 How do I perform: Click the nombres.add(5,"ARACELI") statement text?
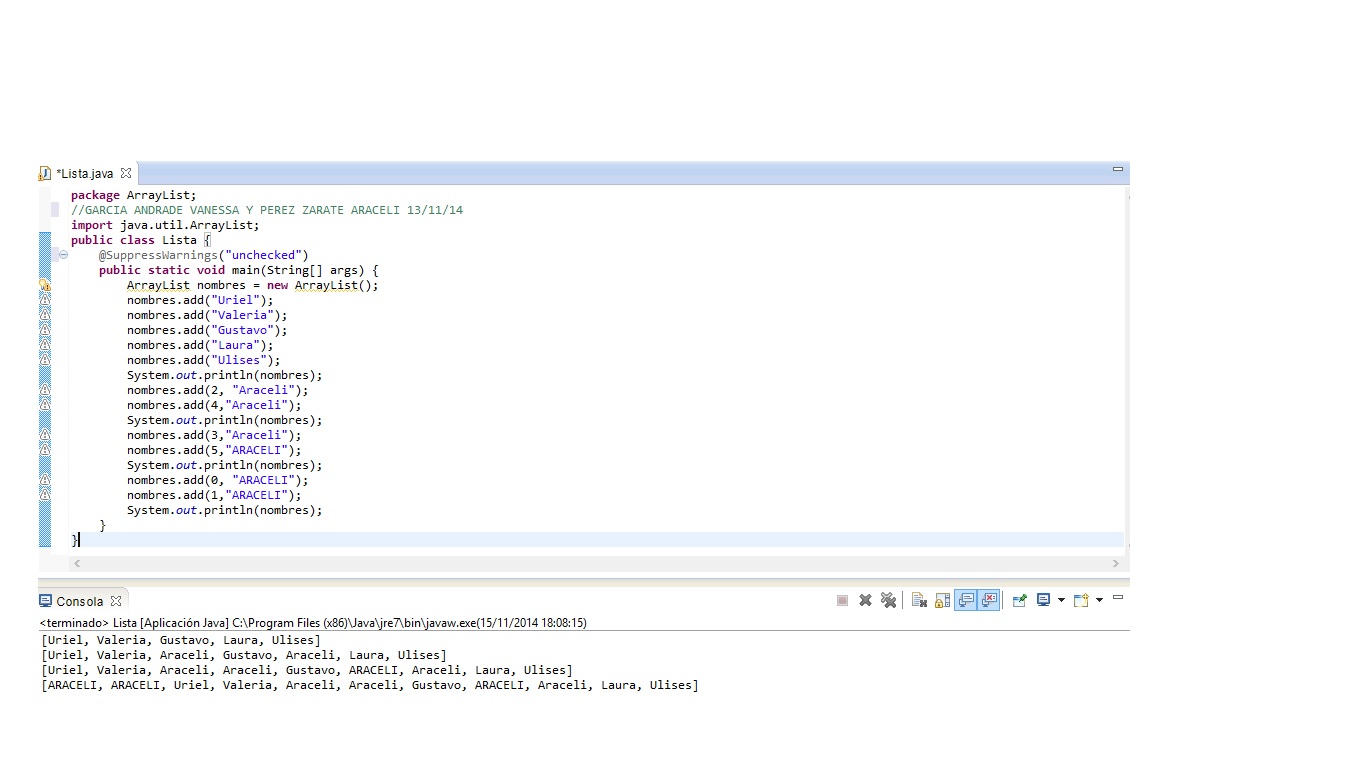(214, 450)
